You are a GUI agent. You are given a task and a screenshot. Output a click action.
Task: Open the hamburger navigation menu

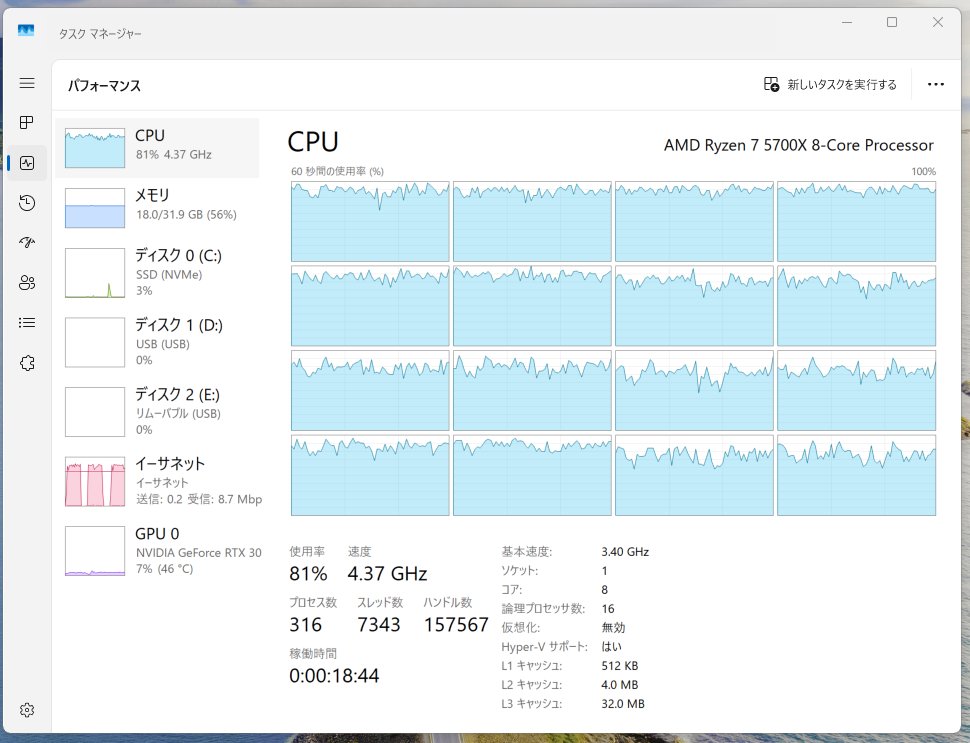point(27,83)
